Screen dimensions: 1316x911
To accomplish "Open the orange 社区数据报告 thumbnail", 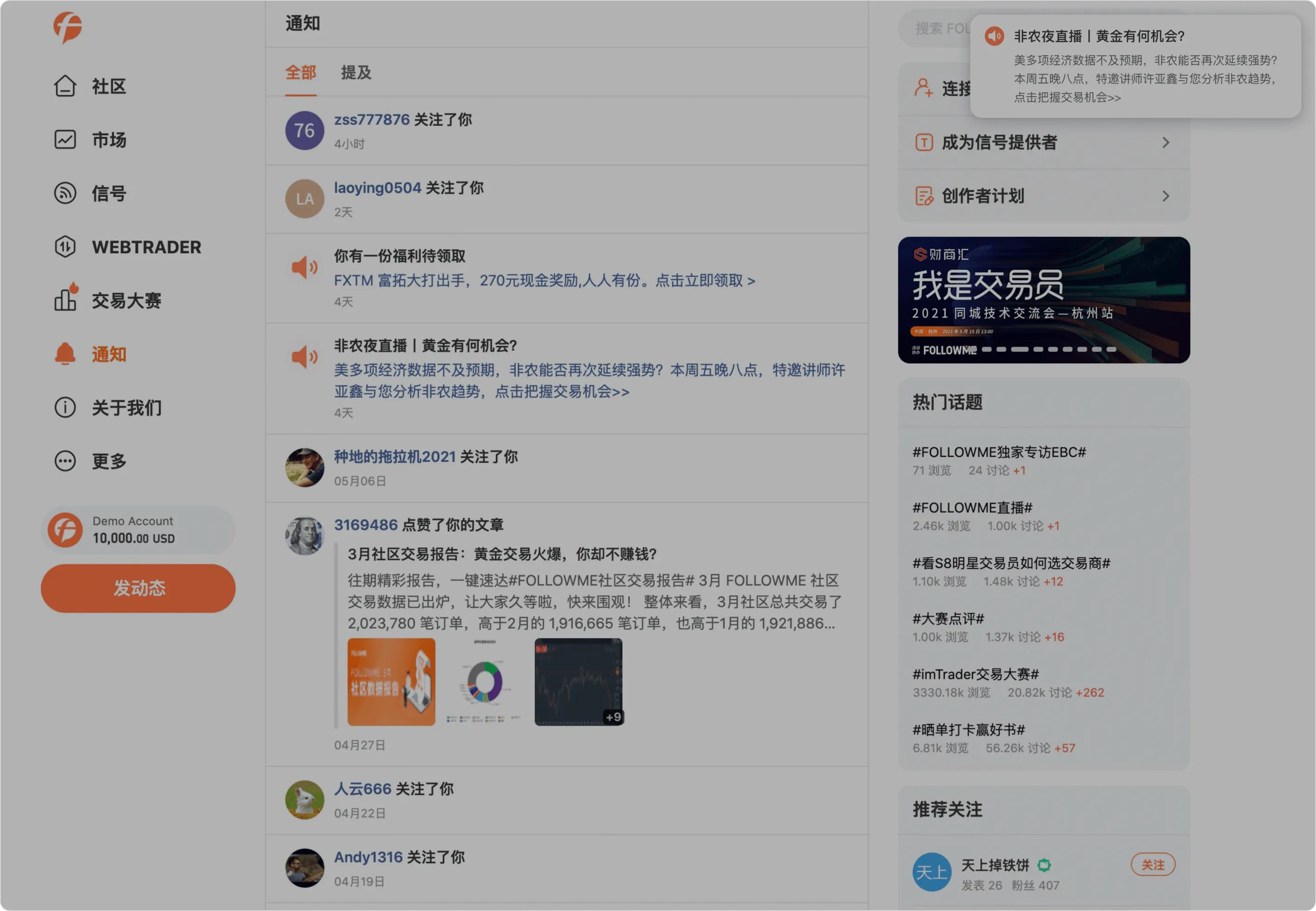I will pyautogui.click(x=392, y=682).
